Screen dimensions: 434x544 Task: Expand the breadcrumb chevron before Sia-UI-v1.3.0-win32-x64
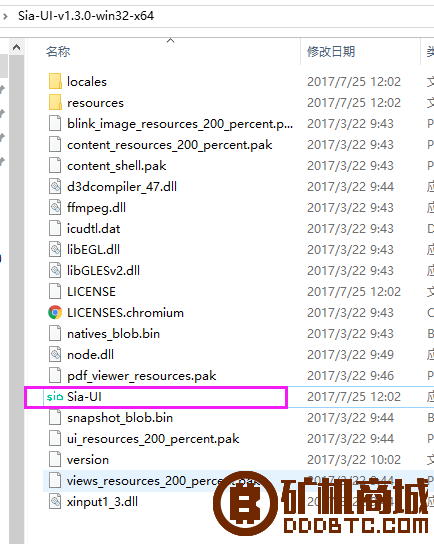coord(5,16)
